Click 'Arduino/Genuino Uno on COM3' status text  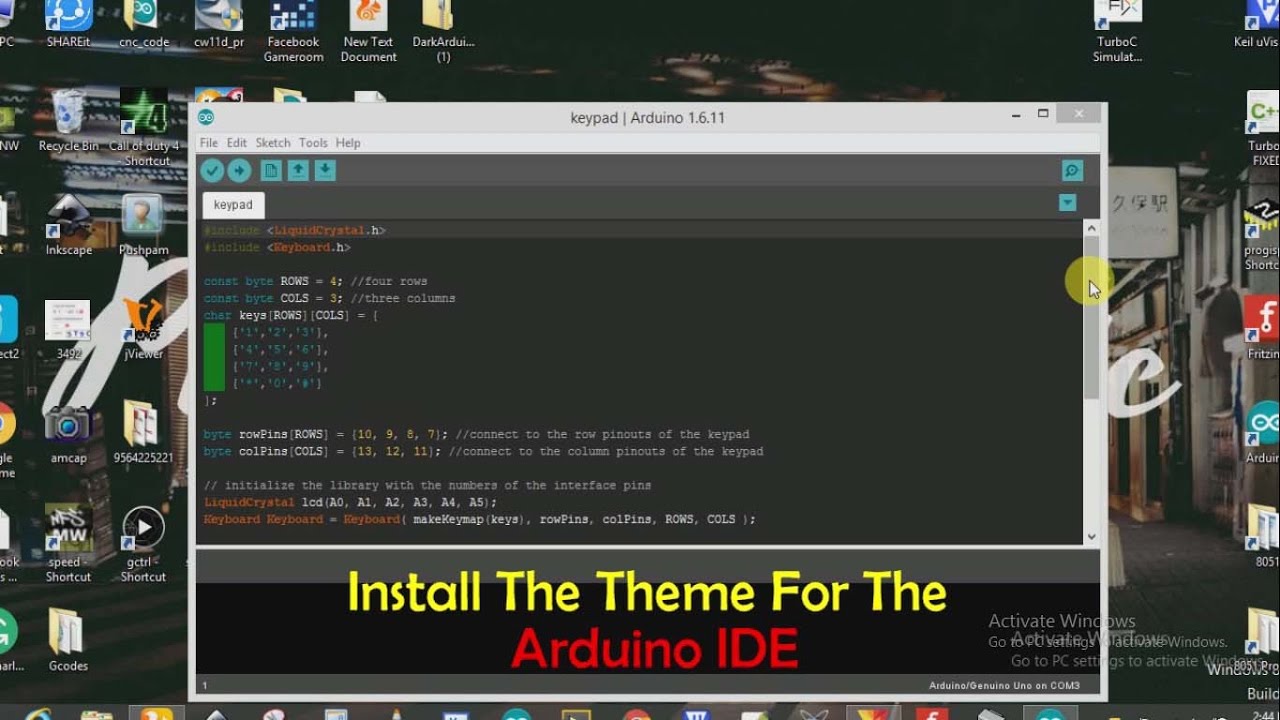click(x=1004, y=686)
